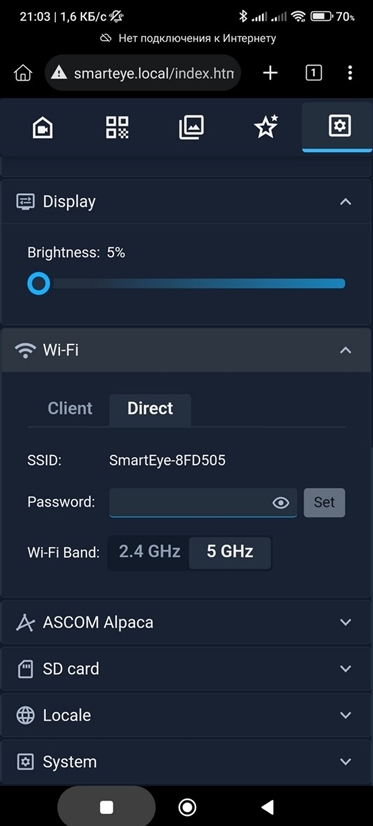Tap the browser home icon
Image resolution: width=373 pixels, height=826 pixels.
click(23, 73)
